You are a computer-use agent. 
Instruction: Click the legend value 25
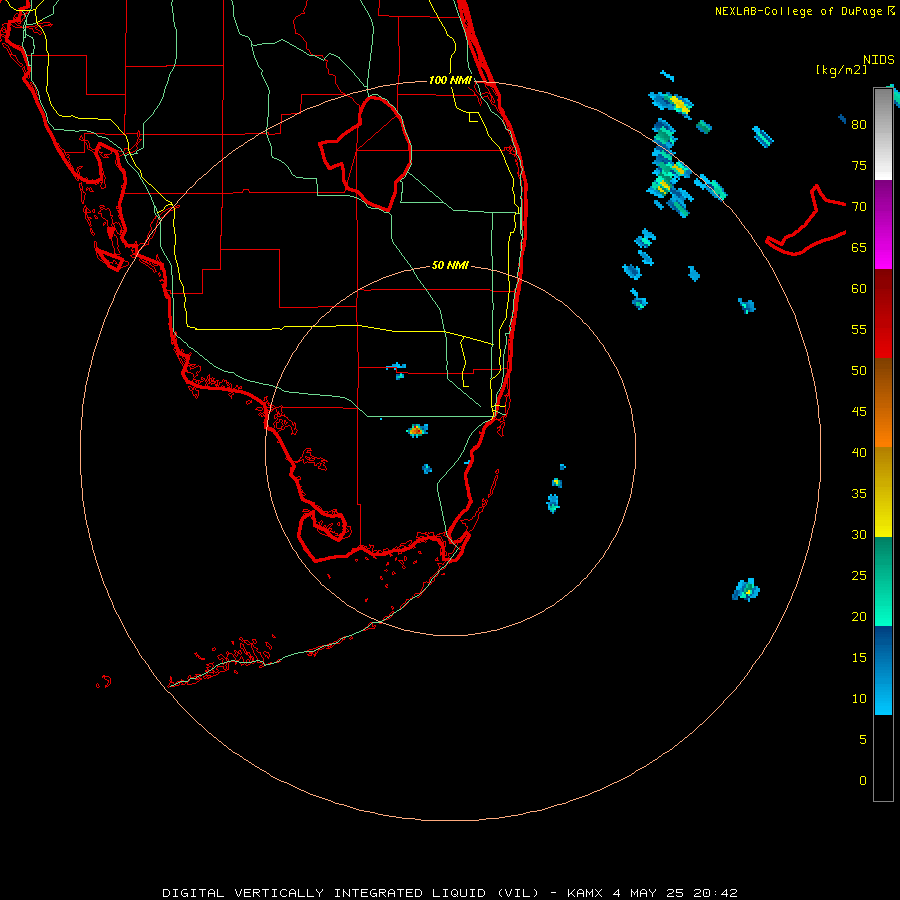tap(859, 576)
